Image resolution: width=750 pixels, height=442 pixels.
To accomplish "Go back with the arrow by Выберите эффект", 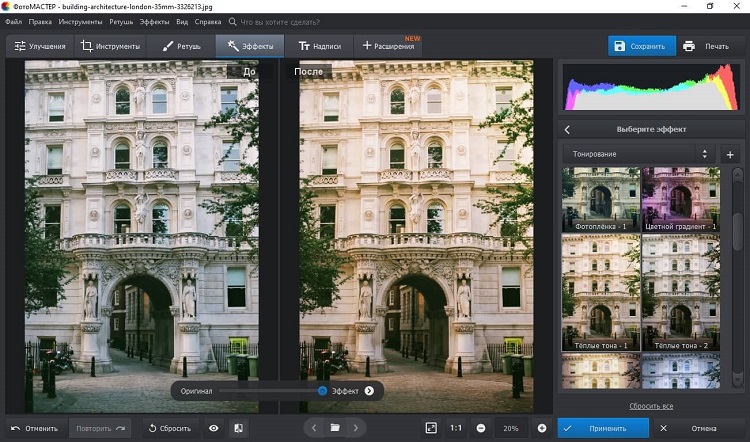I will point(567,130).
